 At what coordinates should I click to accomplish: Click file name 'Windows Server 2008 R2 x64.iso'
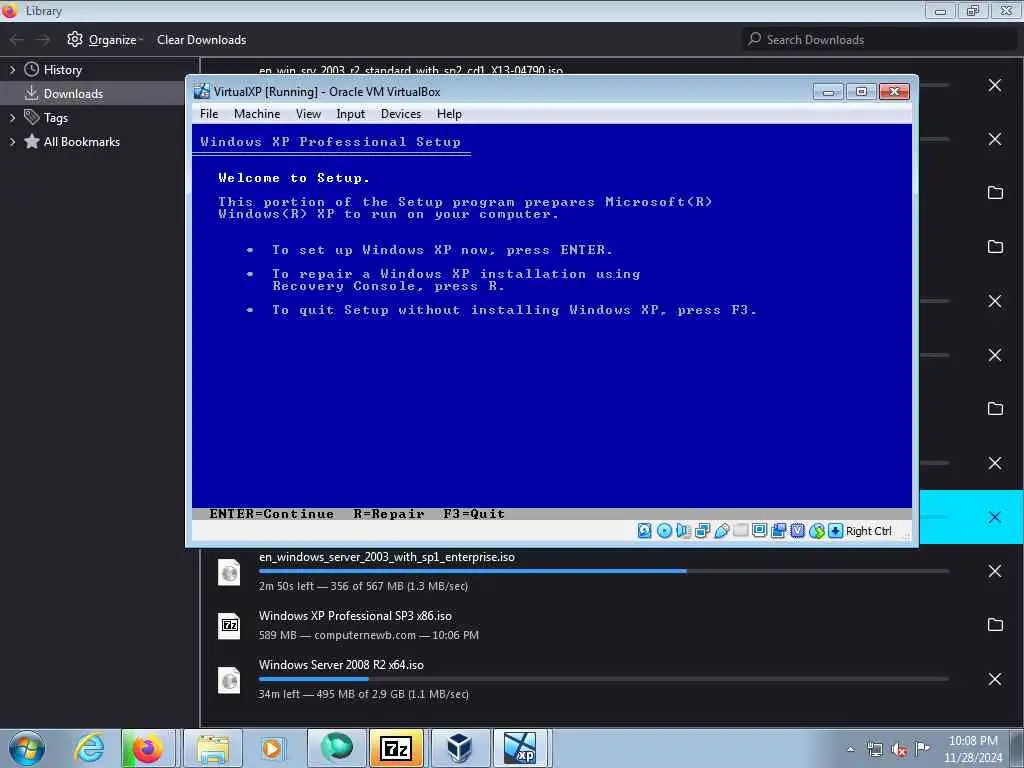click(341, 665)
